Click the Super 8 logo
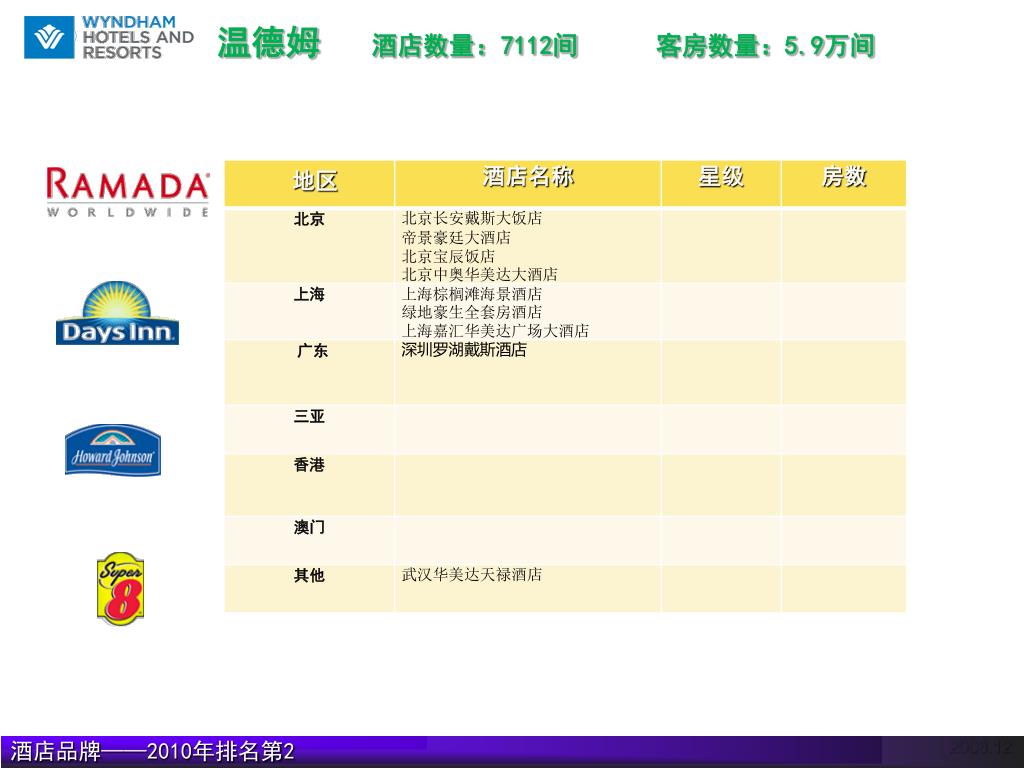Image resolution: width=1024 pixels, height=768 pixels. (120, 588)
